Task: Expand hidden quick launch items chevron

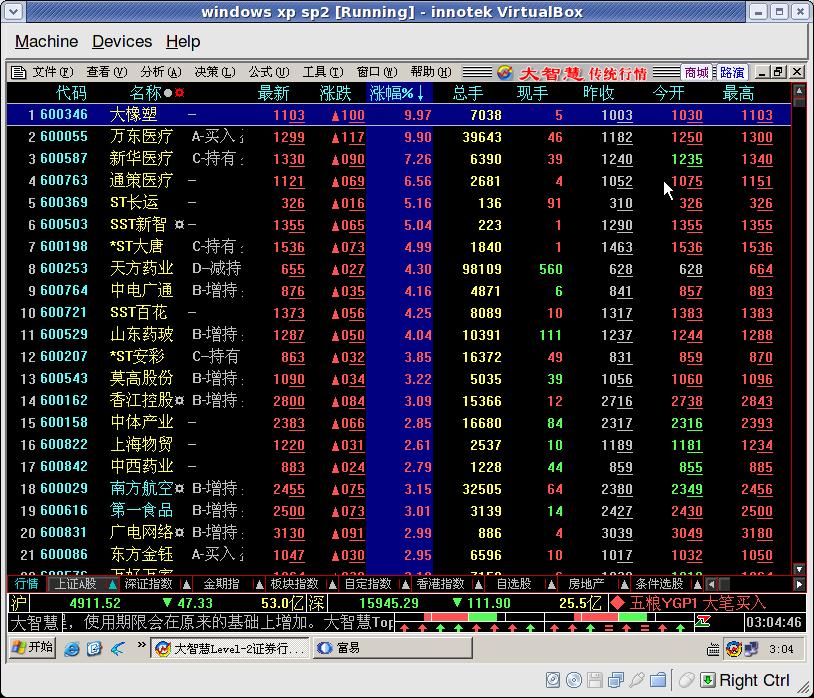Action: pyautogui.click(x=141, y=646)
